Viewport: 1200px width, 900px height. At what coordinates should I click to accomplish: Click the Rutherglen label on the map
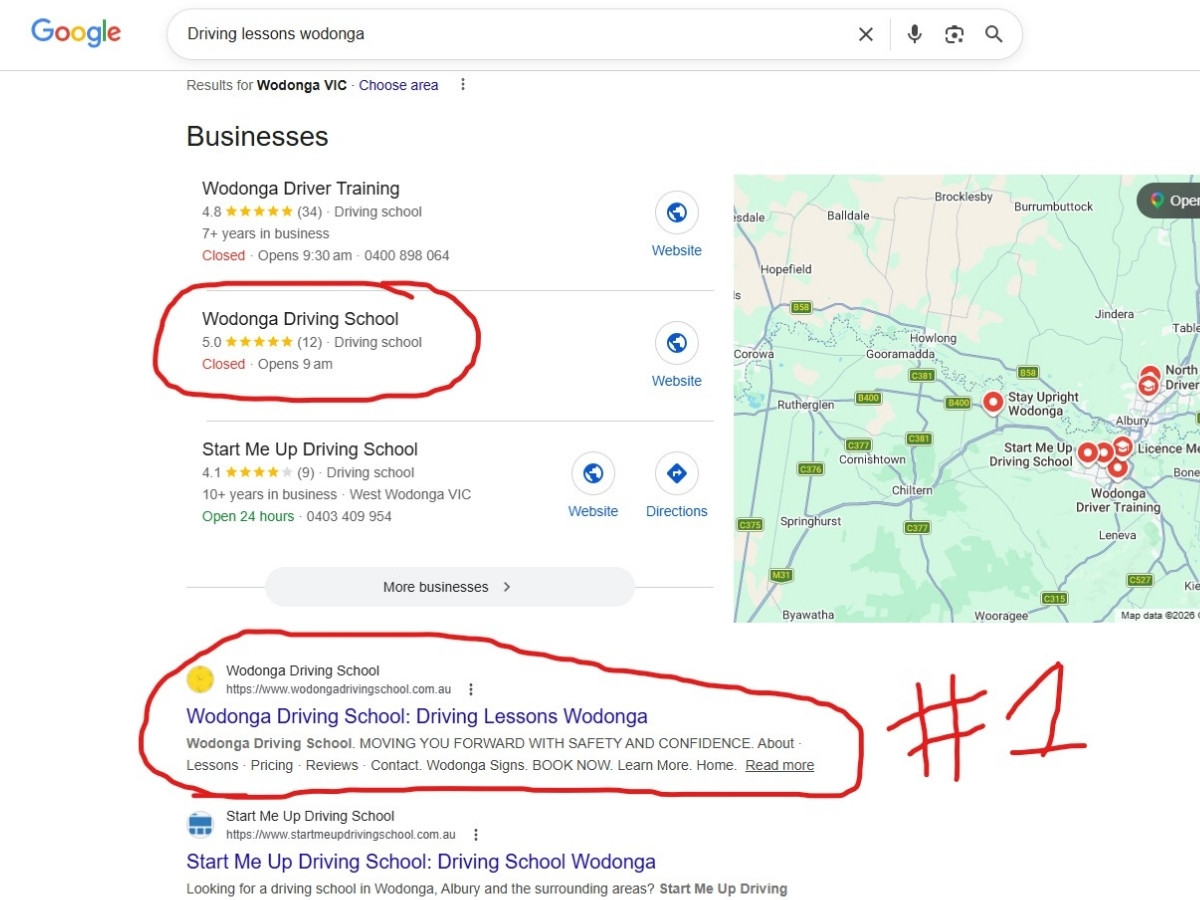point(806,405)
